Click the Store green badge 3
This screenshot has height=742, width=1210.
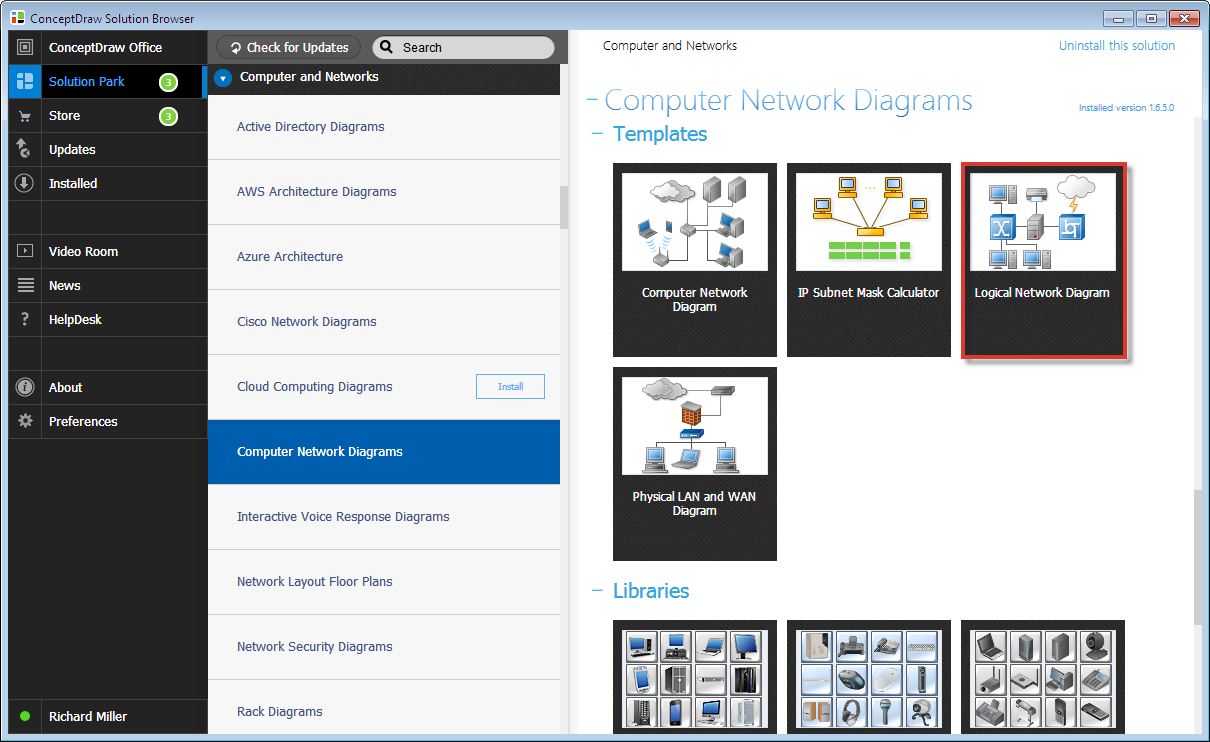pyautogui.click(x=168, y=116)
